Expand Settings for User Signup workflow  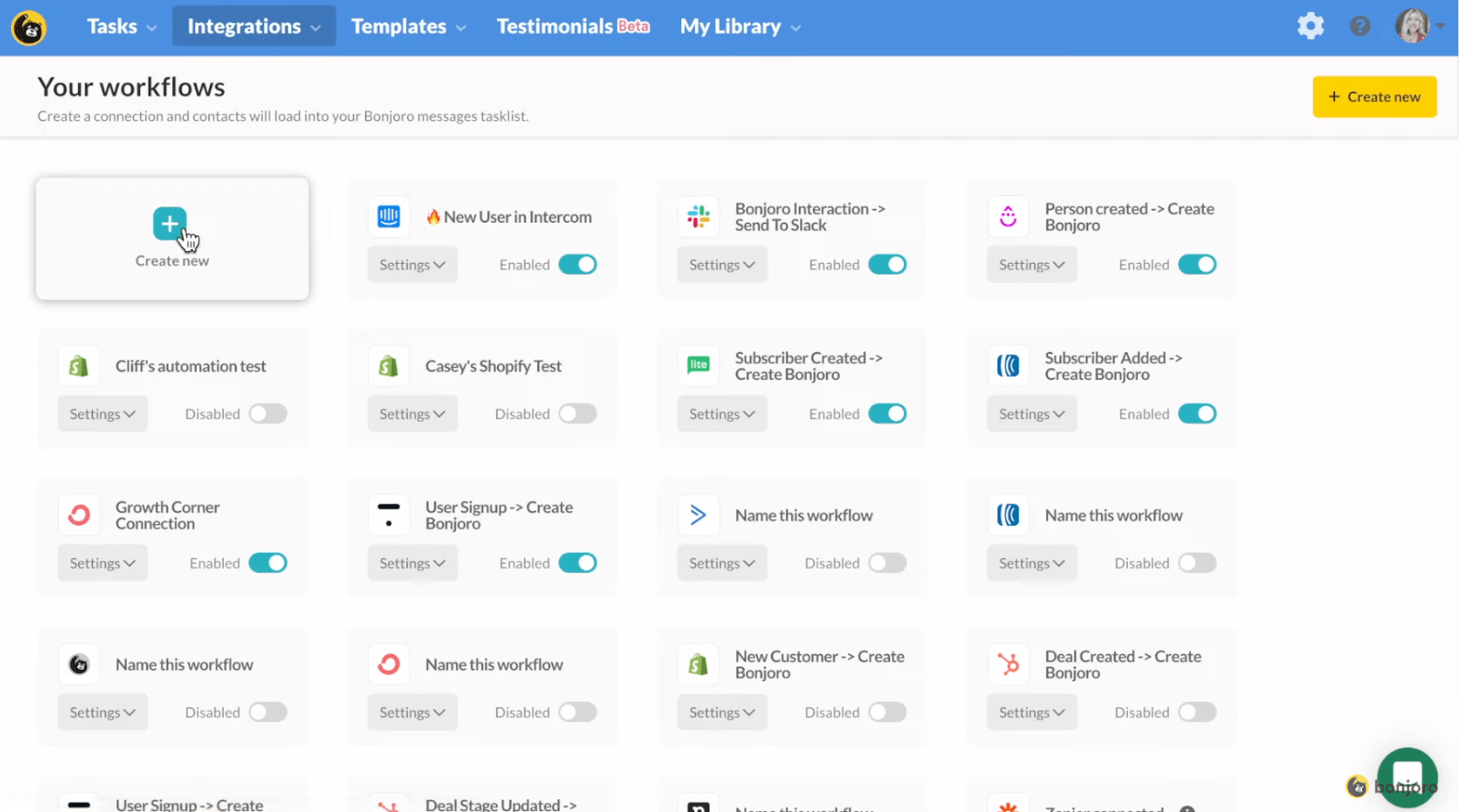(x=412, y=564)
